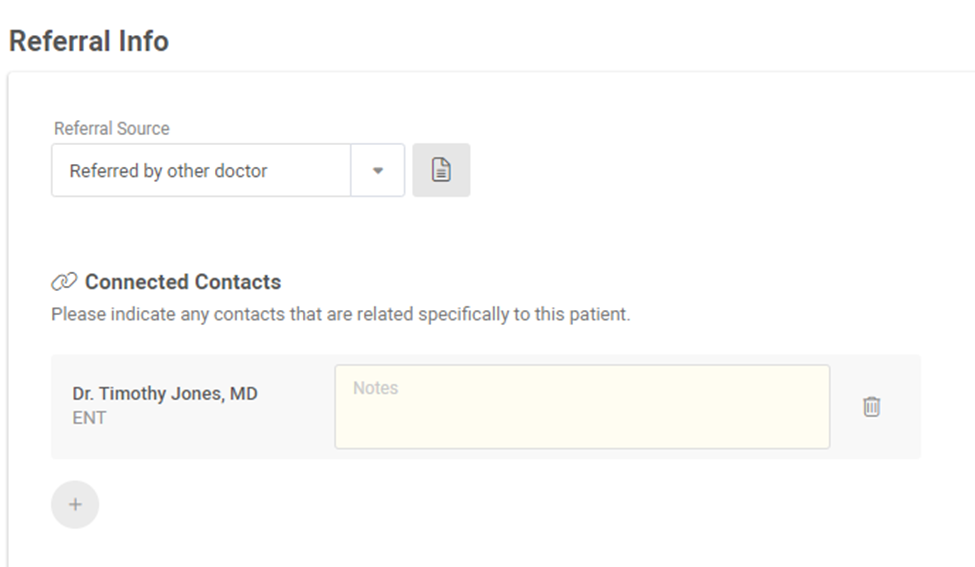This screenshot has width=975, height=567.
Task: Click the Referral Source field label
Action: point(111,128)
